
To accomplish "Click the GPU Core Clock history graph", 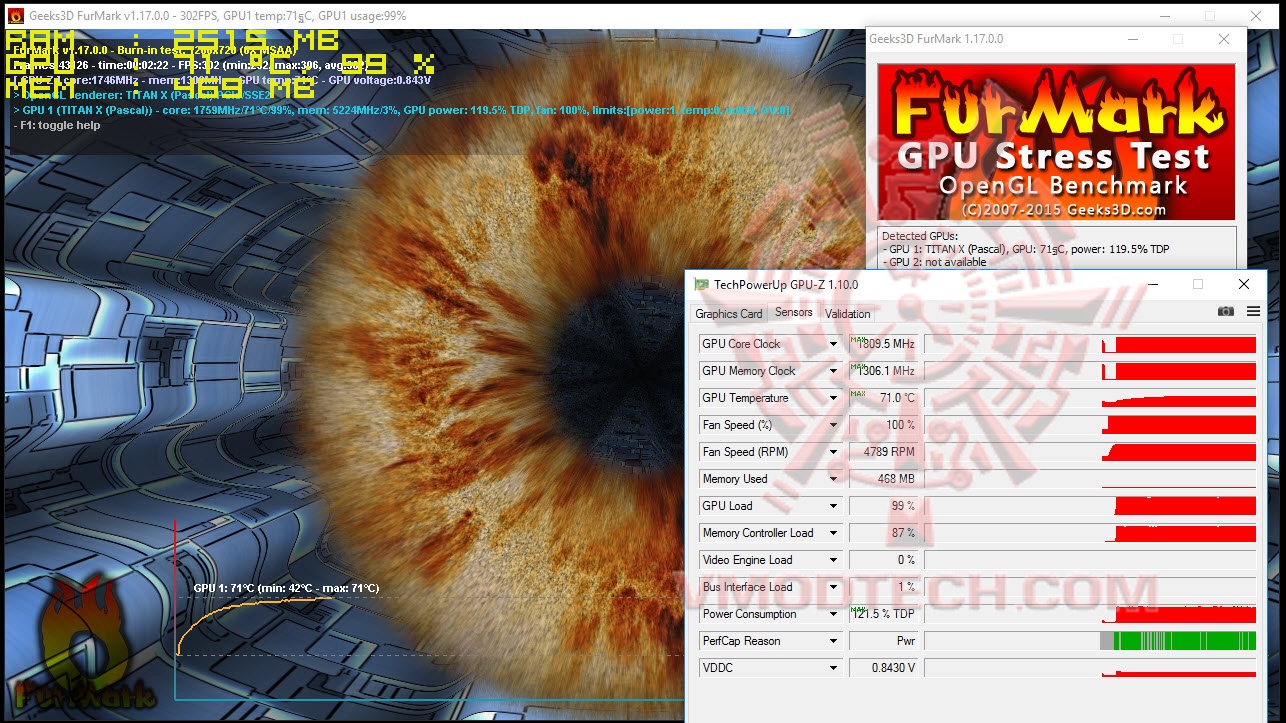I will tap(1090, 344).
